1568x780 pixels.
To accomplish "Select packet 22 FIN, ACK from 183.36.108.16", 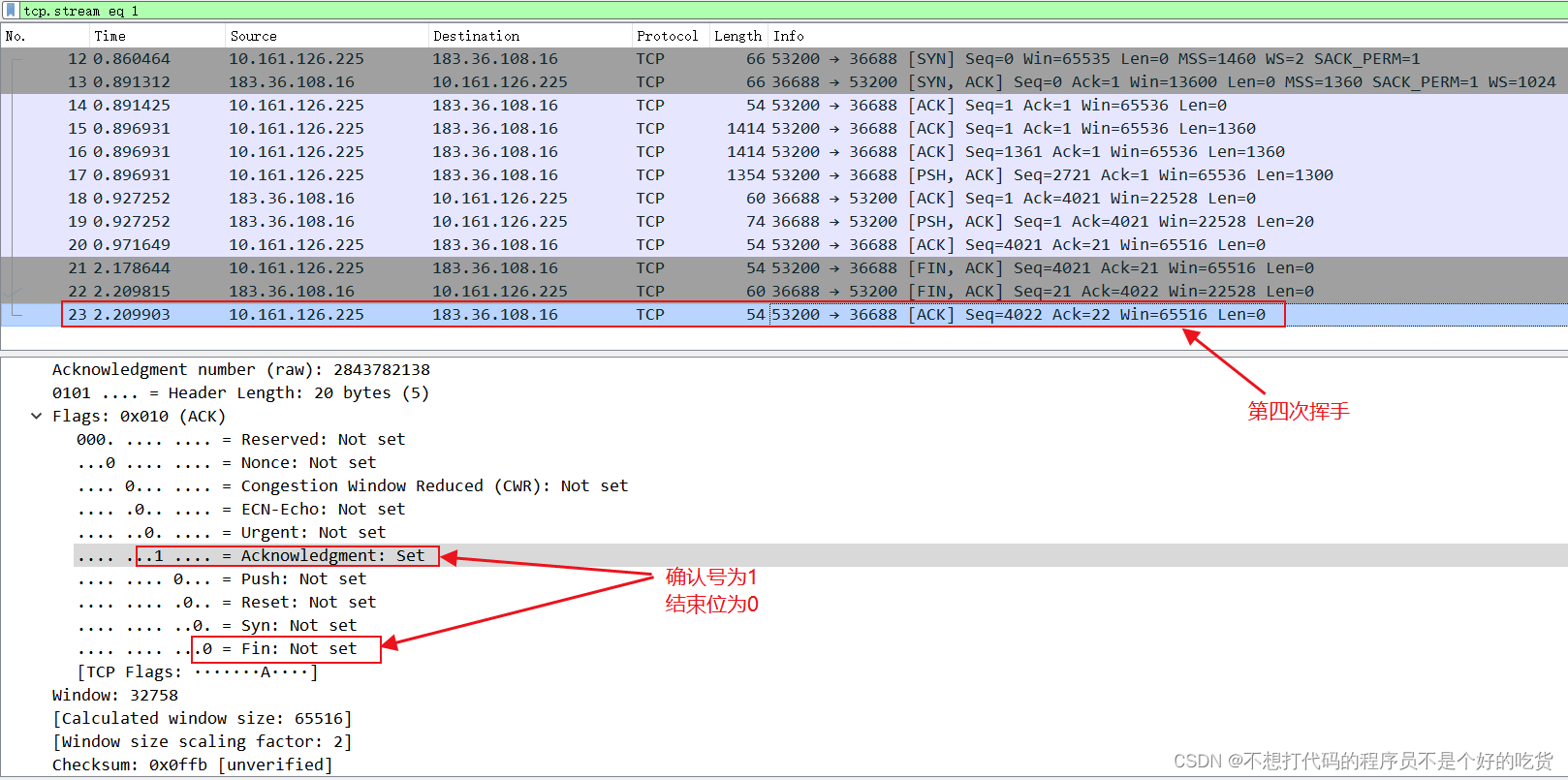I will [784, 292].
